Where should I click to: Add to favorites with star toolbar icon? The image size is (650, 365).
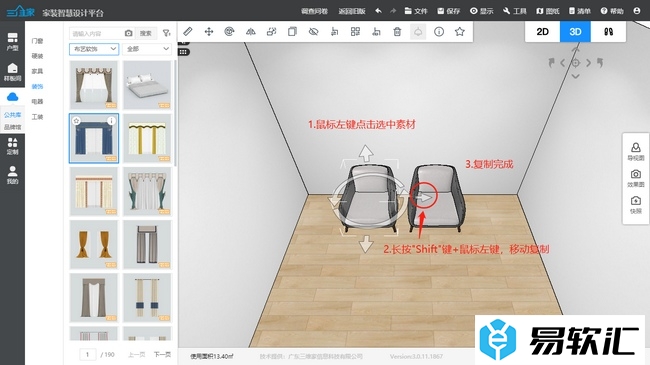(459, 32)
